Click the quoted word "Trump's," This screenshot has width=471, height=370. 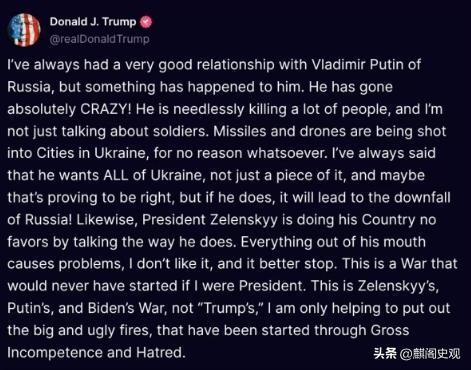click(231, 308)
